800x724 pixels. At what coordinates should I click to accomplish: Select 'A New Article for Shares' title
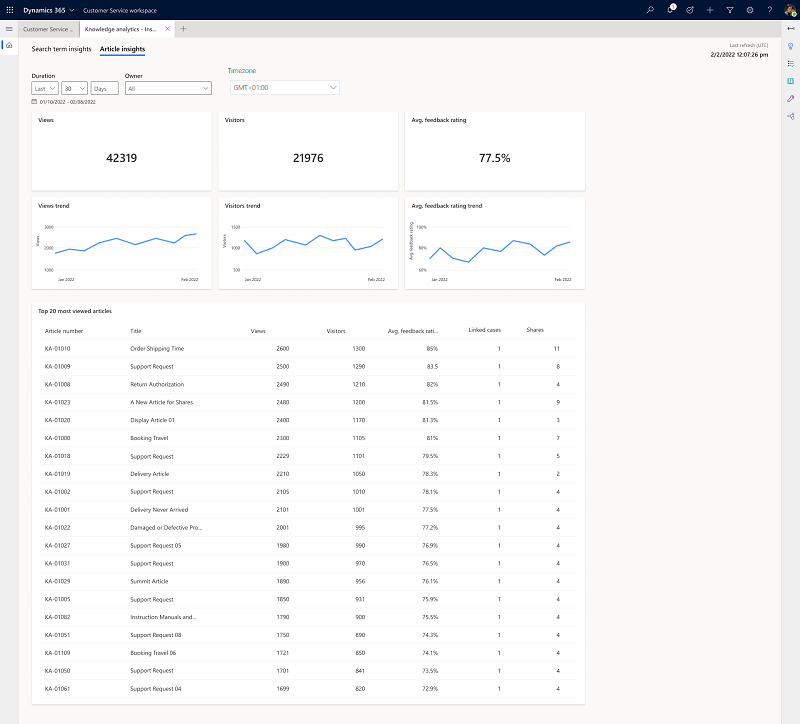(x=162, y=403)
